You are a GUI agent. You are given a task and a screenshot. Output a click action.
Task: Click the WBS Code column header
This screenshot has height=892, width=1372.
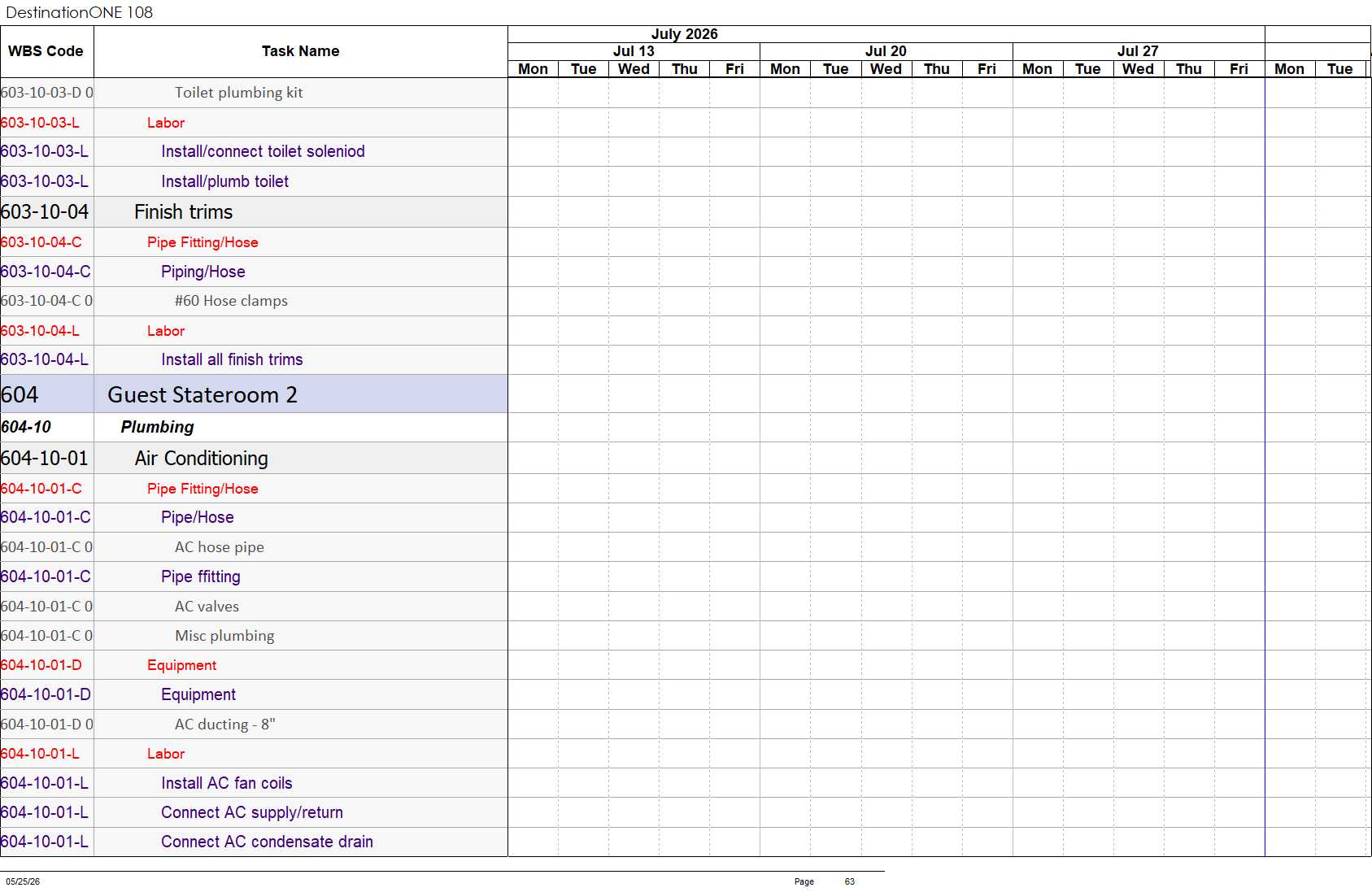click(x=46, y=51)
